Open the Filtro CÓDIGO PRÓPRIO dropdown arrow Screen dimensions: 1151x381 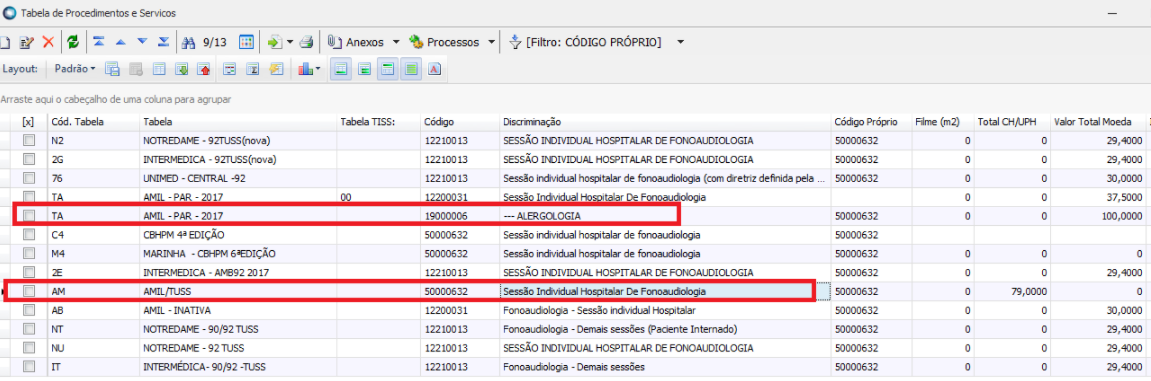(x=680, y=43)
